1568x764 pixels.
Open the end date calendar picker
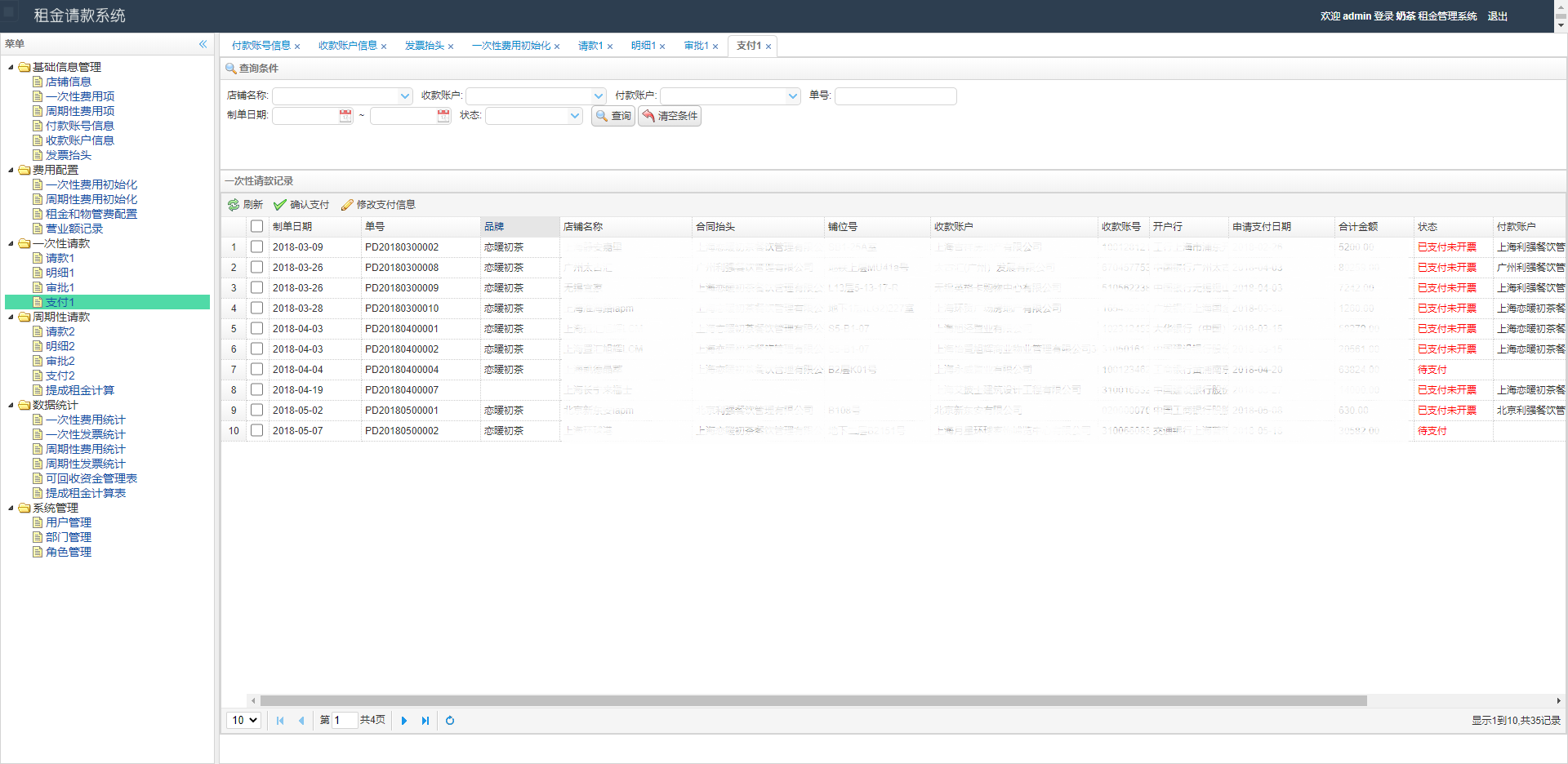coord(443,116)
